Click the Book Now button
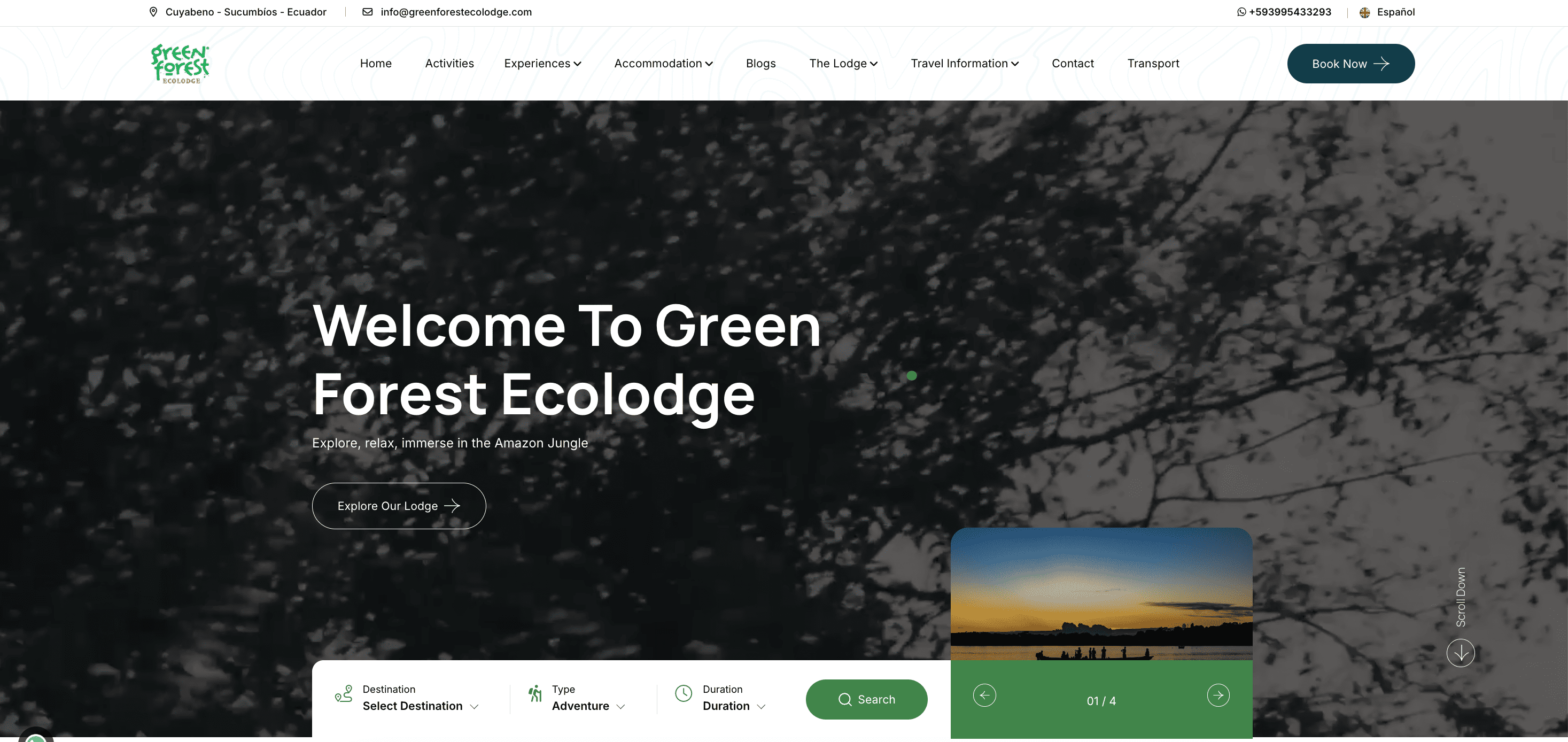This screenshot has width=1568, height=742. pos(1350,63)
